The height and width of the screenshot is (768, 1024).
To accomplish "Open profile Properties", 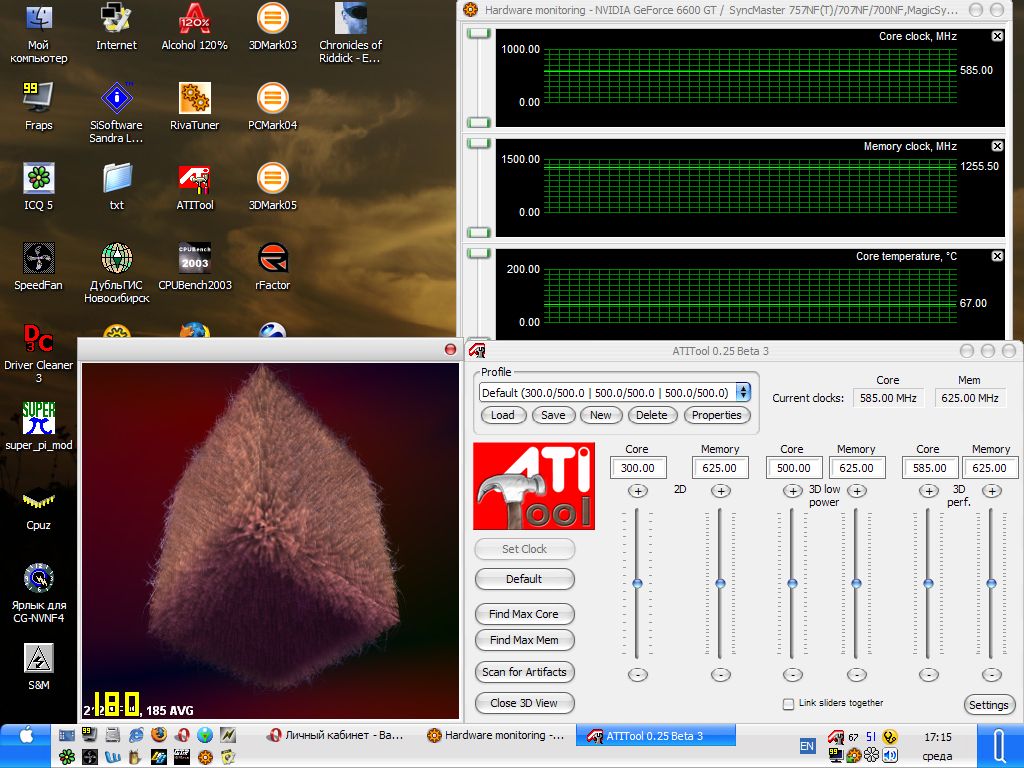I will [x=716, y=415].
